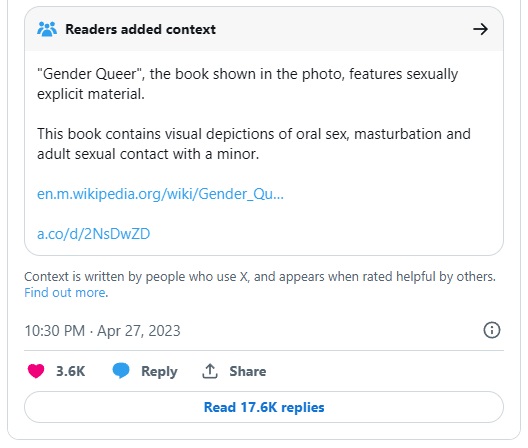Click the blue speech bubble reply icon
The height and width of the screenshot is (448, 528).
[121, 371]
